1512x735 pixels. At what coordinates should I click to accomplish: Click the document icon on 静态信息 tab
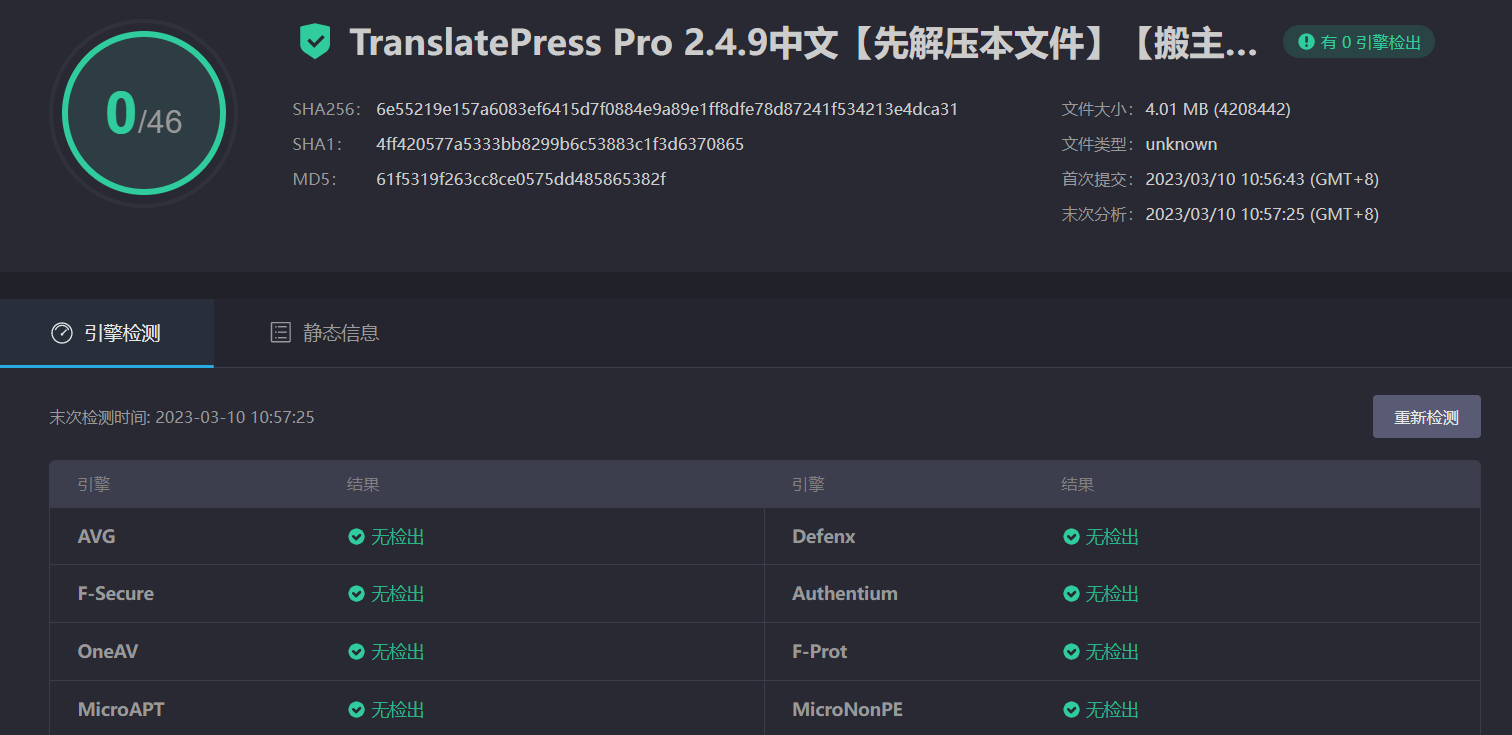[281, 333]
